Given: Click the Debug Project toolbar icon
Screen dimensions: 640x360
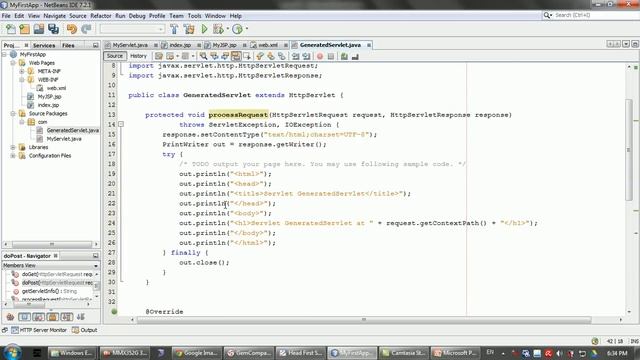Looking at the screenshot, I should point(218,29).
